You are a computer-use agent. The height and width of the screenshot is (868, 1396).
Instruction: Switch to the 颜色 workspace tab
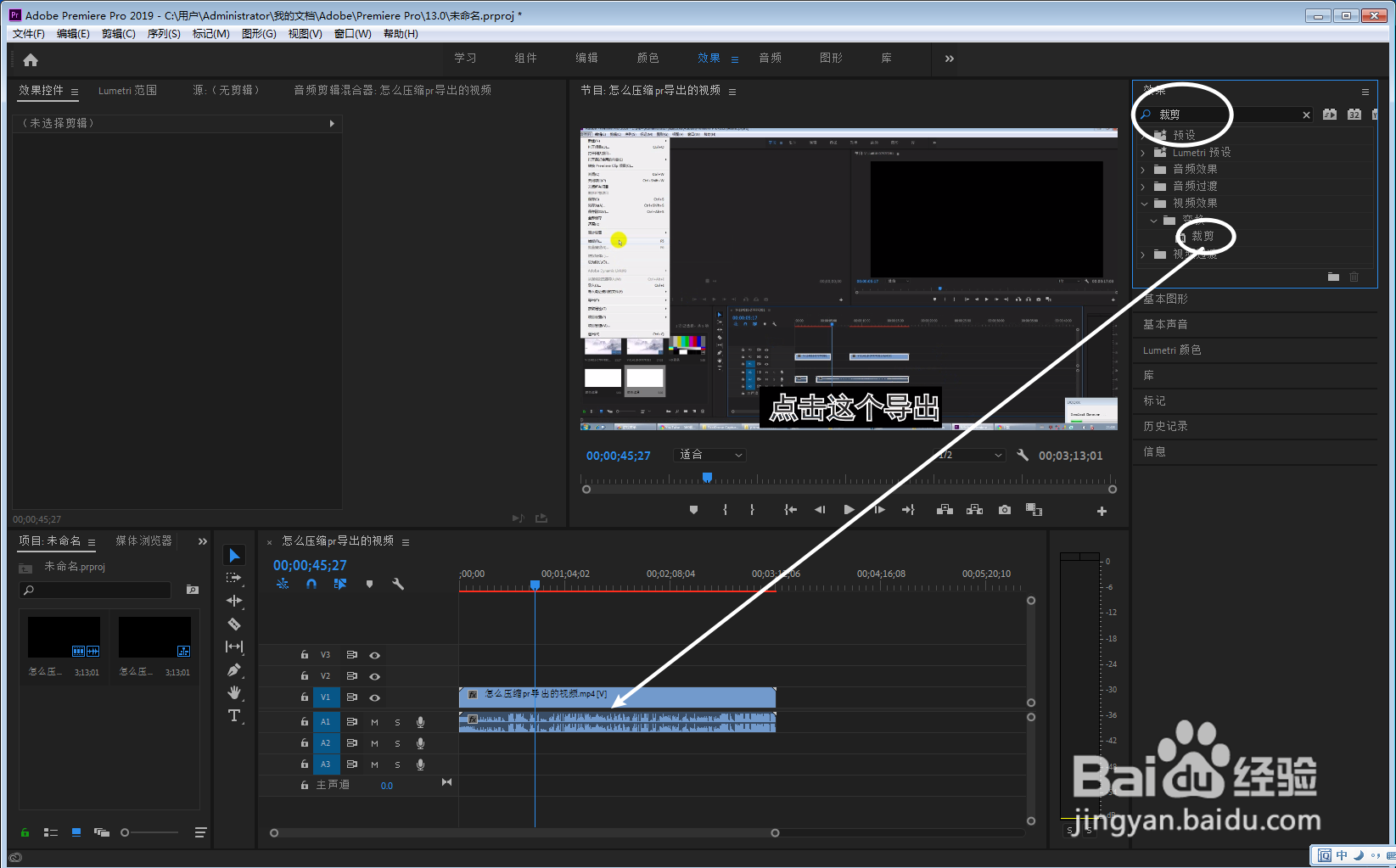pyautogui.click(x=648, y=59)
